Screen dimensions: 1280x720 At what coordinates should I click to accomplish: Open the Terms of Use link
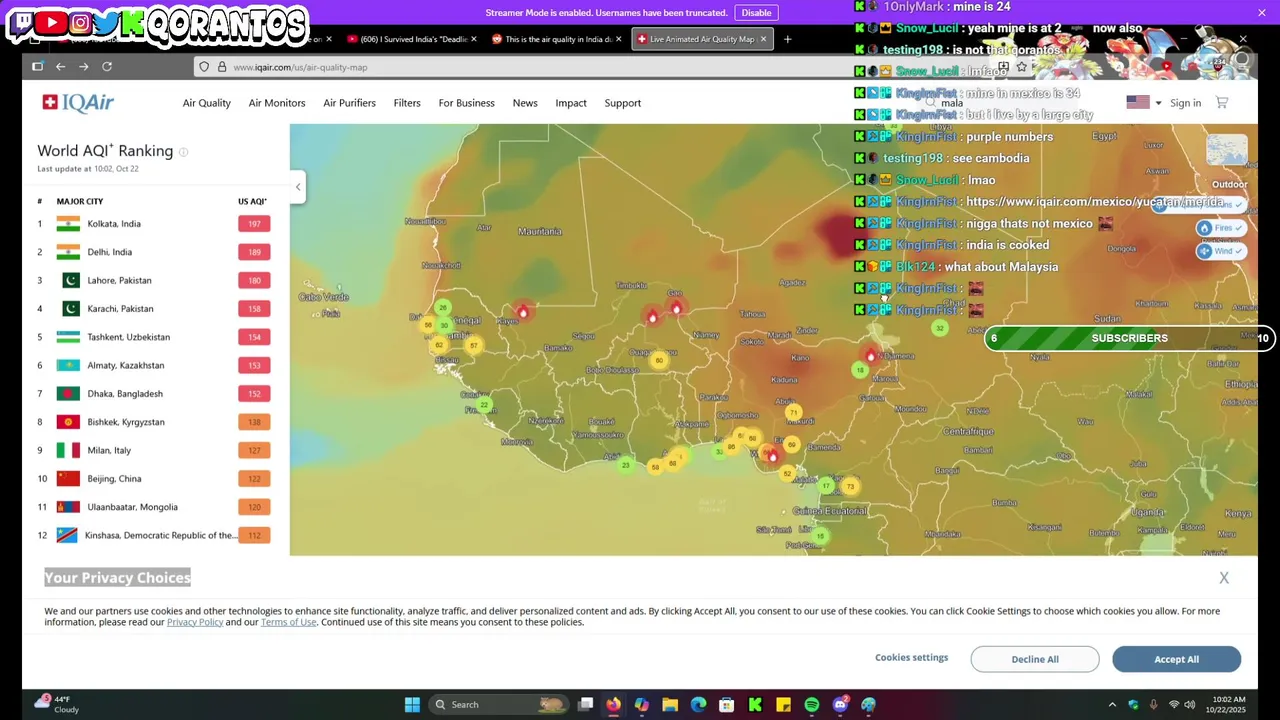[x=288, y=622]
